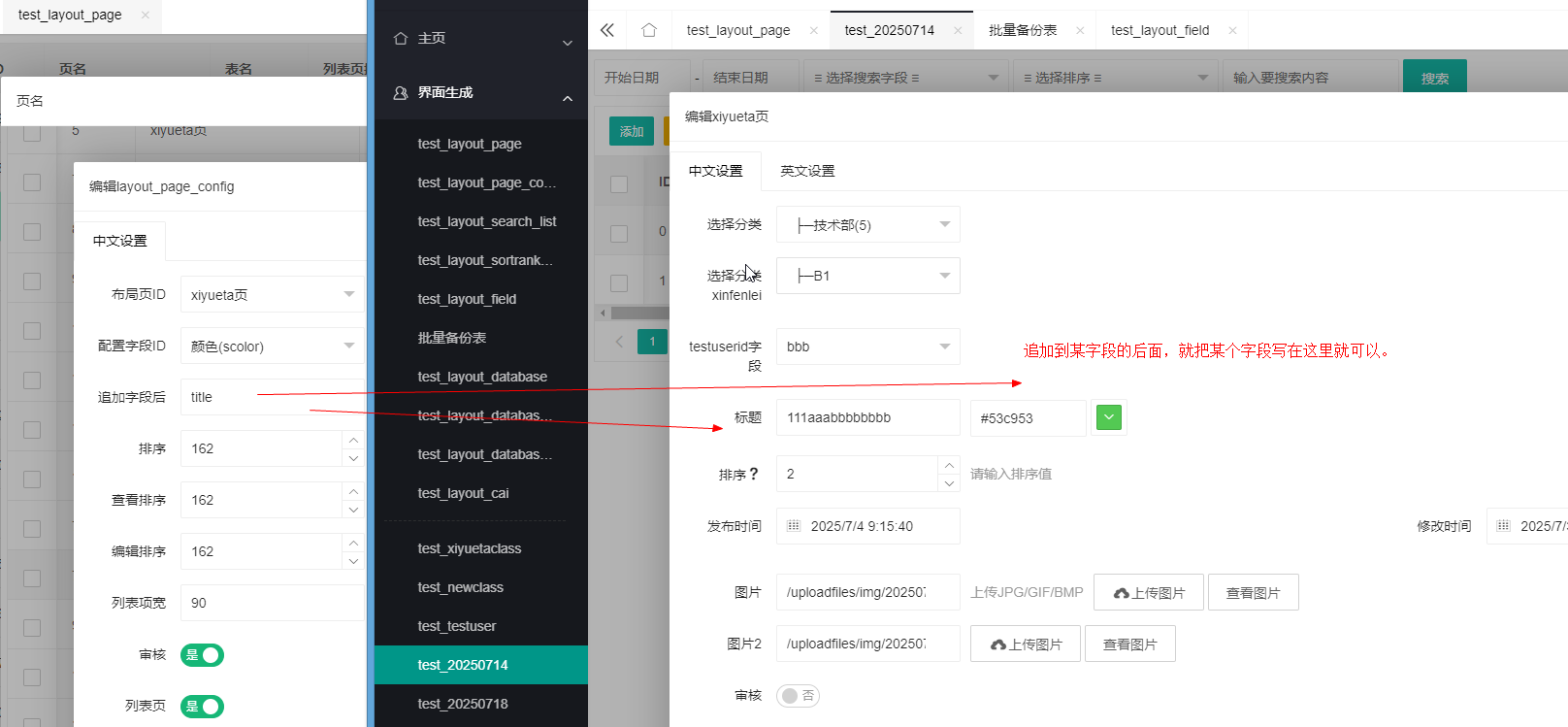Switch to the 英文设置 tab

[807, 171]
